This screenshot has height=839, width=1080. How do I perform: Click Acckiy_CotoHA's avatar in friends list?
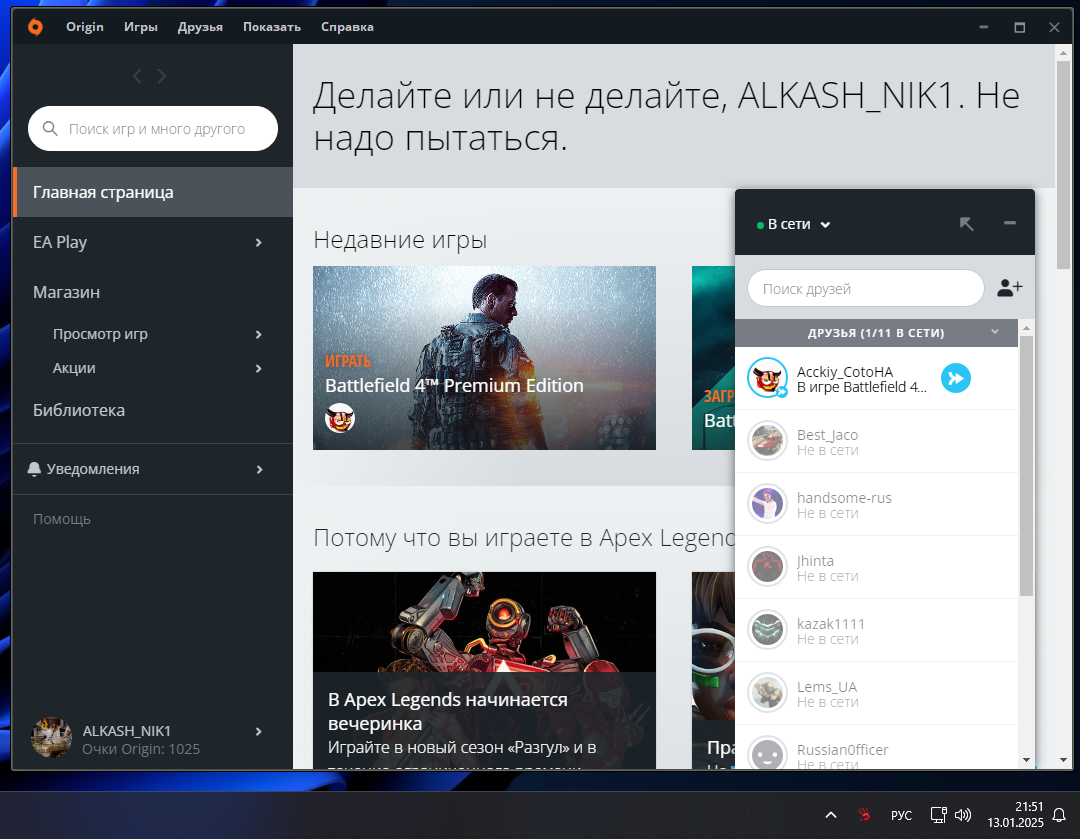(x=767, y=378)
